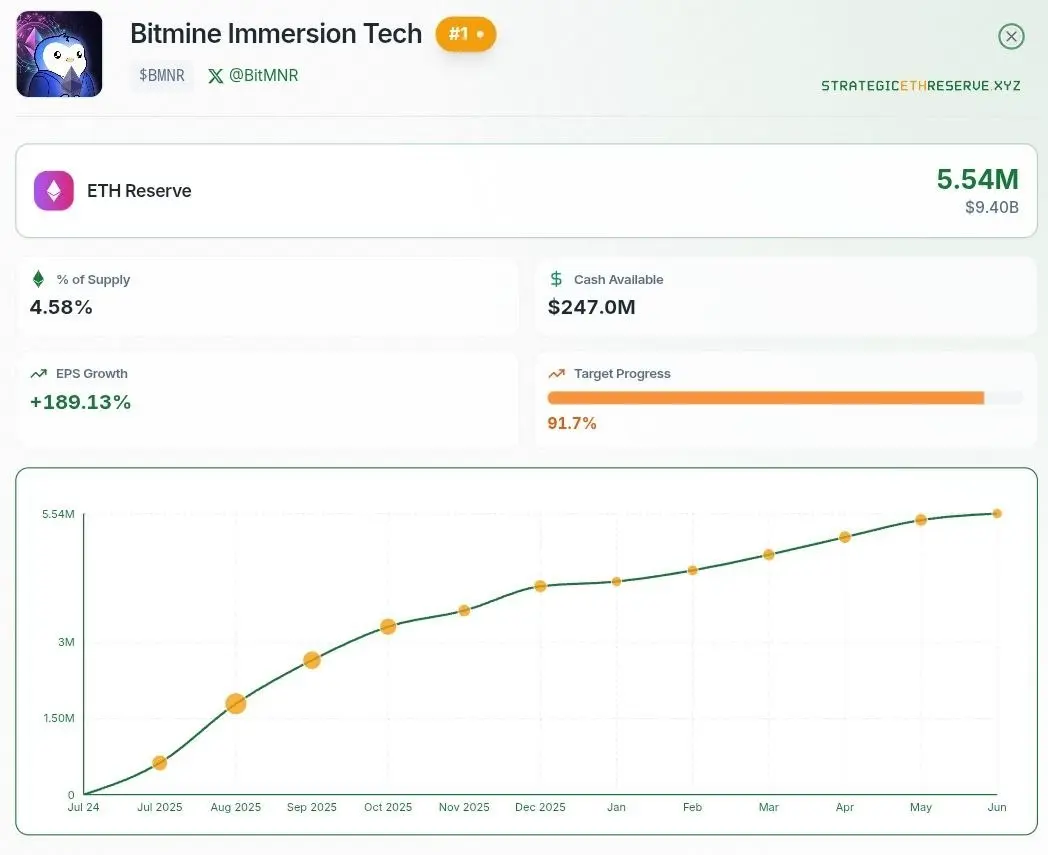Image resolution: width=1048 pixels, height=855 pixels.
Task: Click the 1.50M y-axis label
Action: coord(59,719)
